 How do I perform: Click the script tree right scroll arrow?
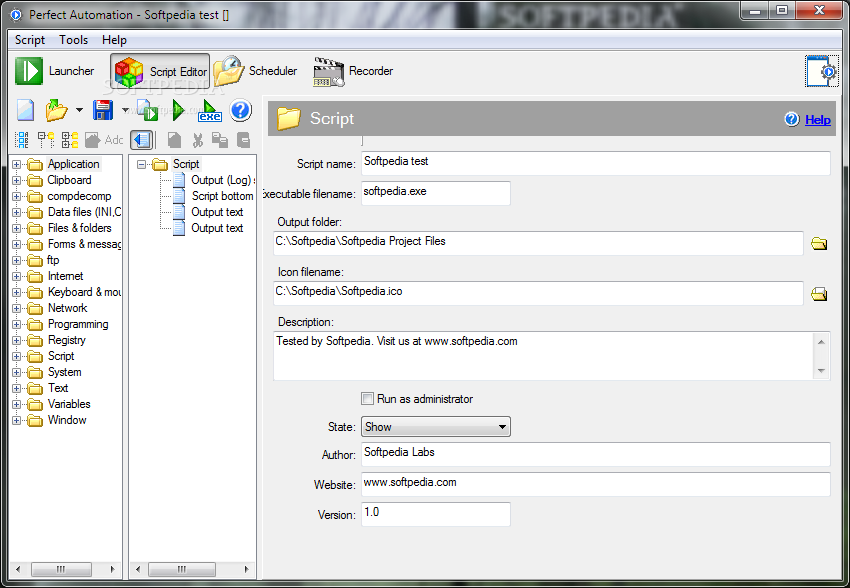247,569
